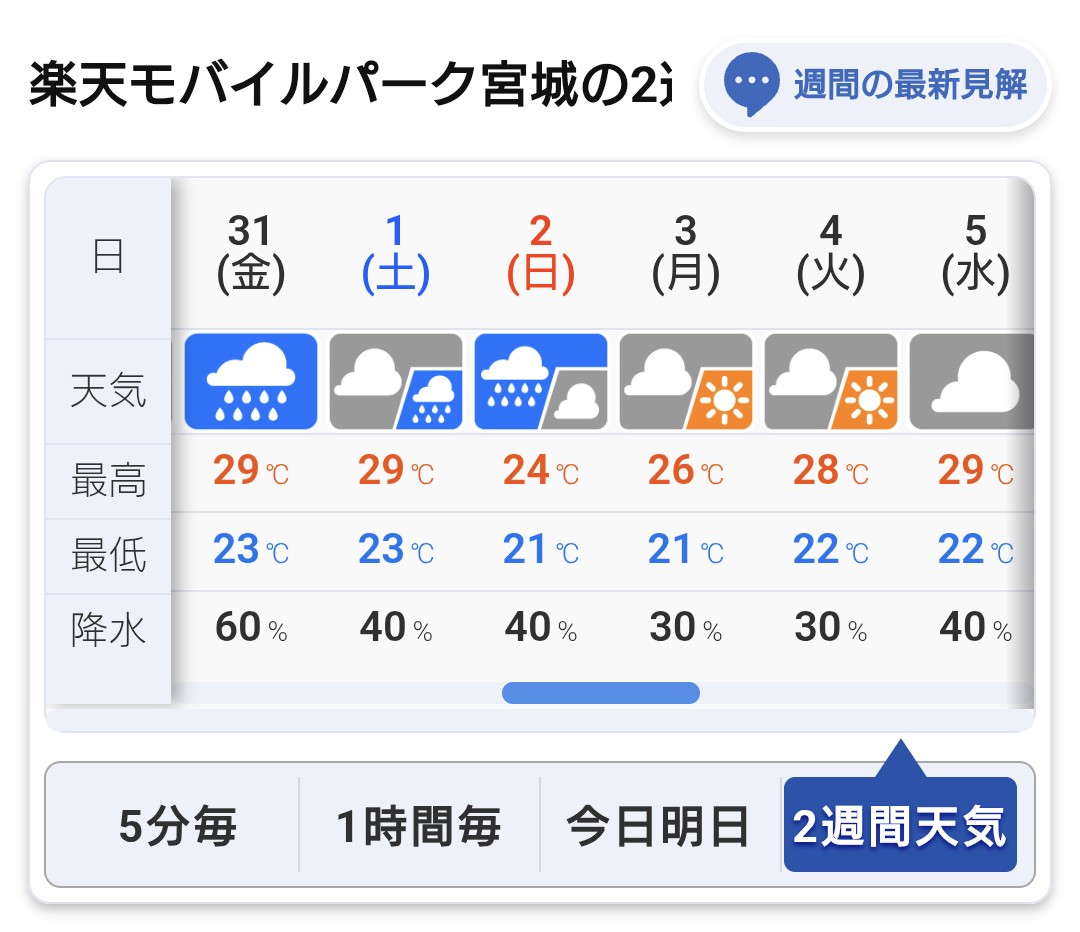Select the 1 (土) date header

396,254
